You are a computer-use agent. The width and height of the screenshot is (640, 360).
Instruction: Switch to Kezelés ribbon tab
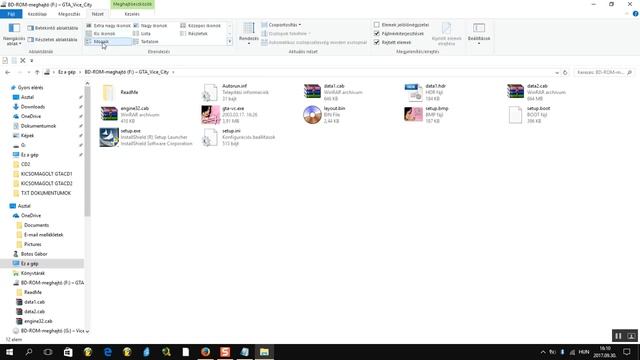pyautogui.click(x=132, y=14)
